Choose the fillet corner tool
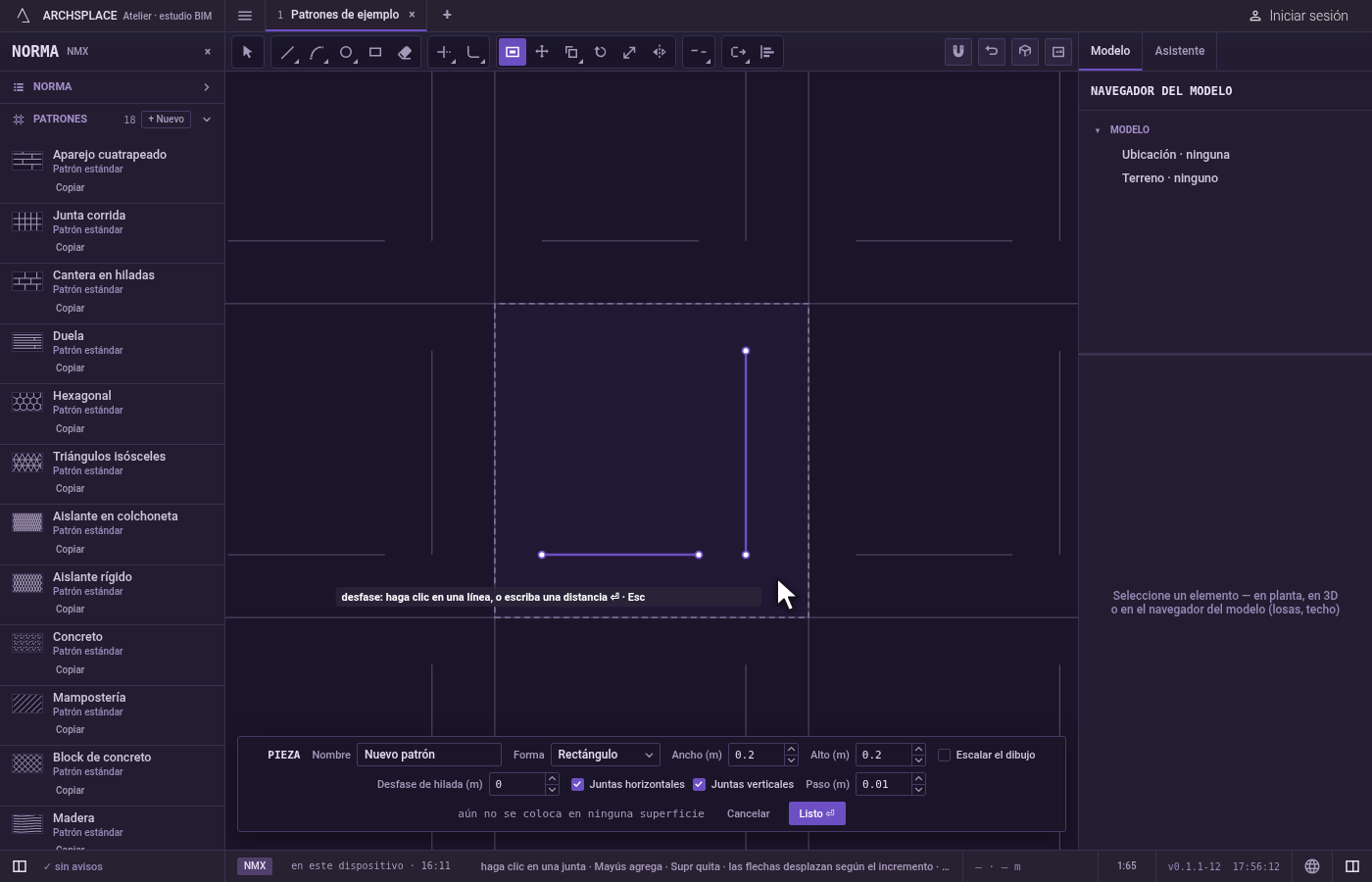This screenshot has height=882, width=1372. click(x=473, y=52)
